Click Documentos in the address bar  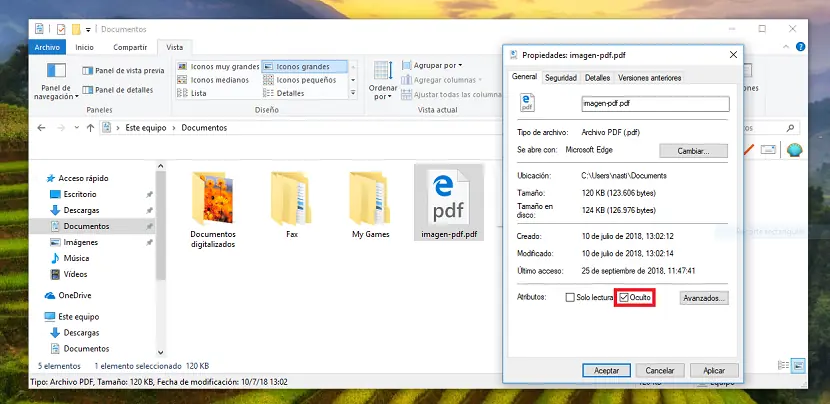(x=204, y=128)
